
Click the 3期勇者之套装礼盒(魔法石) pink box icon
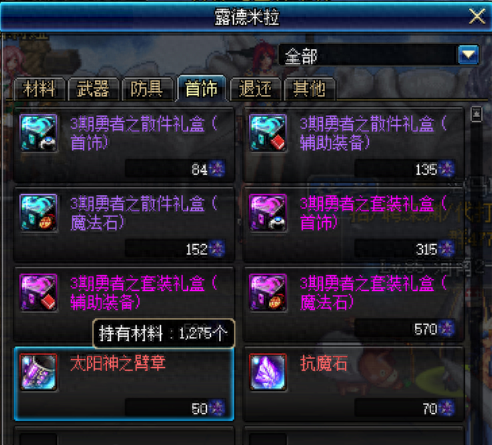click(268, 292)
